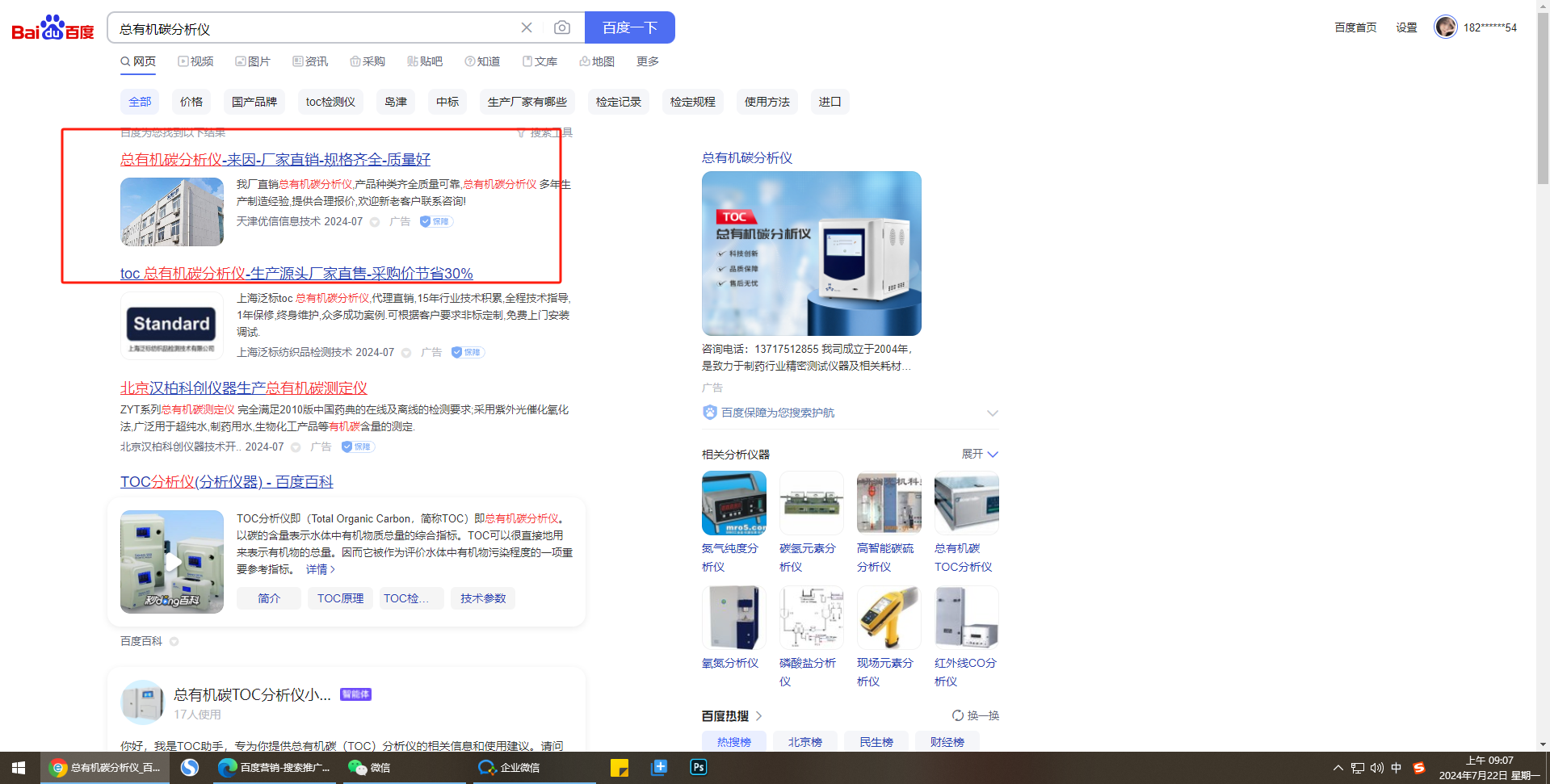Switch to the 贴吧 tab

[425, 61]
